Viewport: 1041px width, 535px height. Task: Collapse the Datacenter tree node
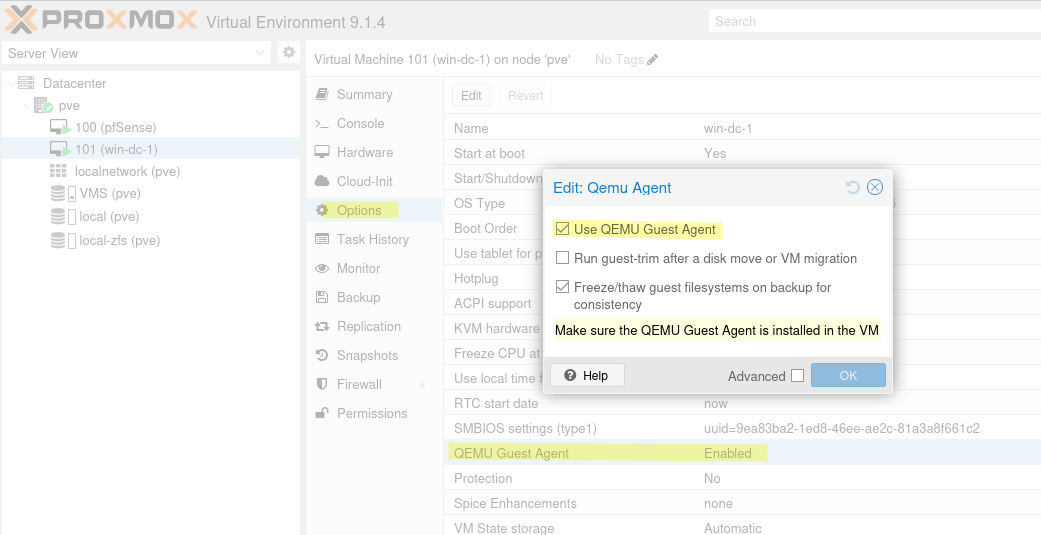pyautogui.click(x=11, y=83)
